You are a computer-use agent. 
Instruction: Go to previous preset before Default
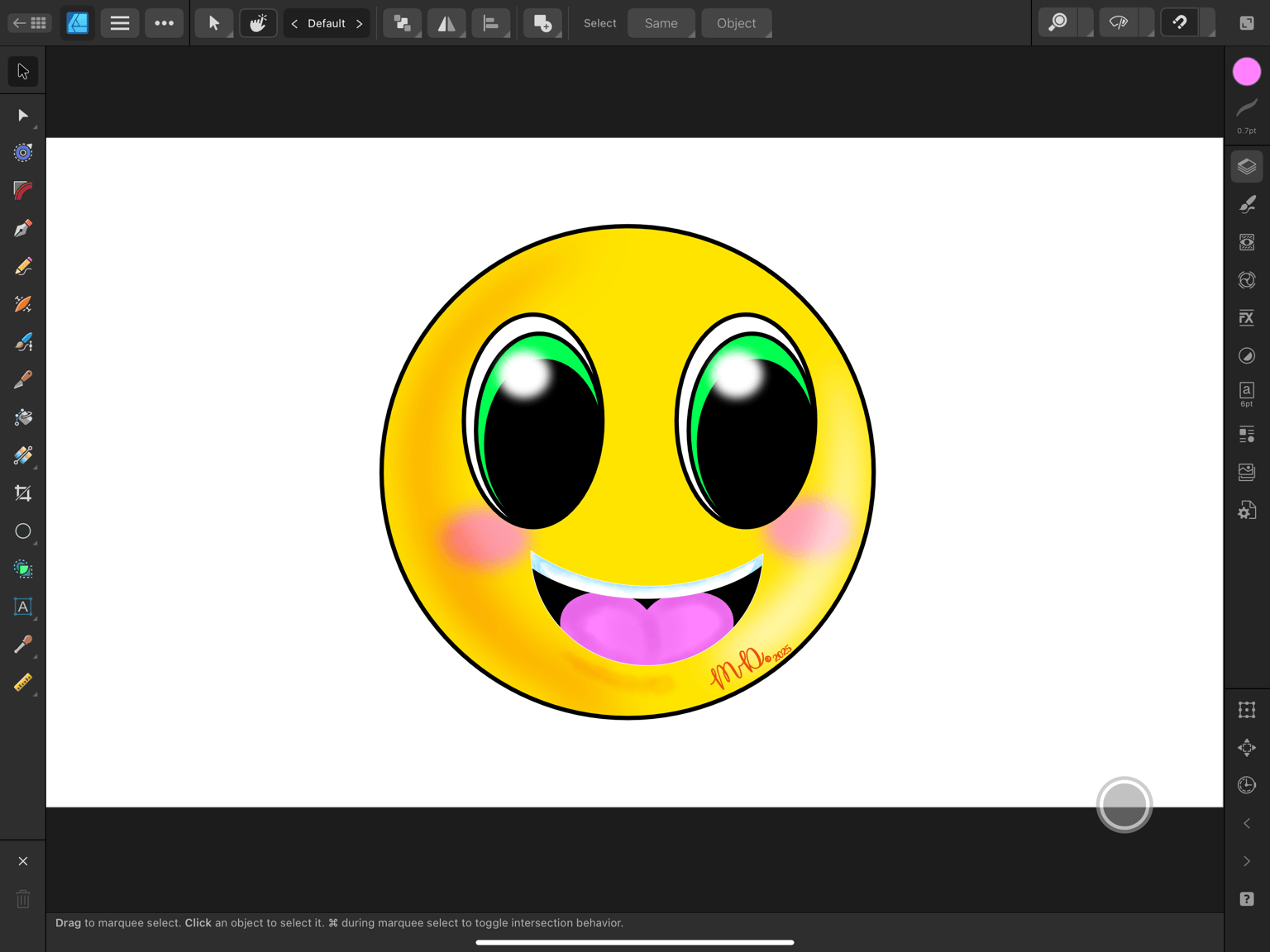pos(294,23)
